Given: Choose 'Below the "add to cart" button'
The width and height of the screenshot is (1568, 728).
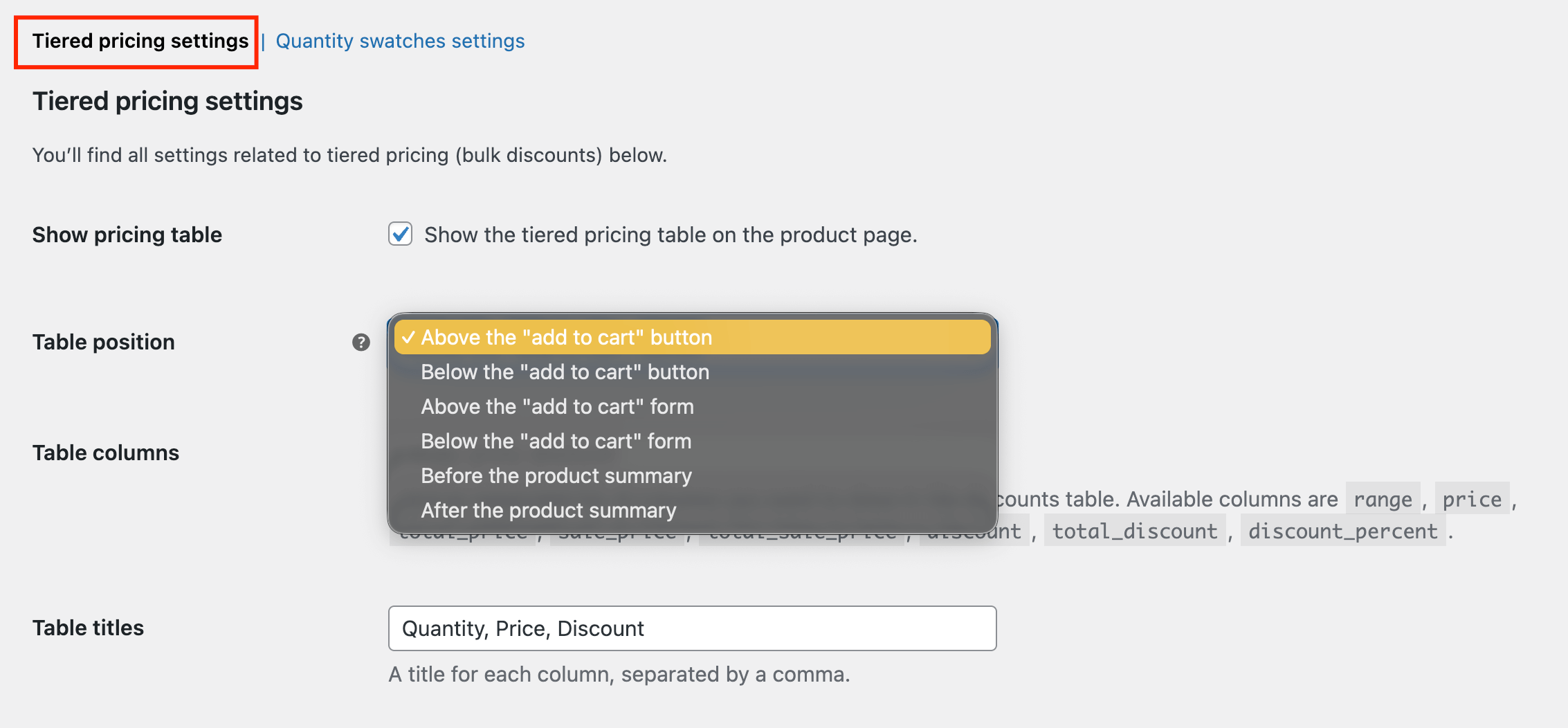Looking at the screenshot, I should coord(565,372).
